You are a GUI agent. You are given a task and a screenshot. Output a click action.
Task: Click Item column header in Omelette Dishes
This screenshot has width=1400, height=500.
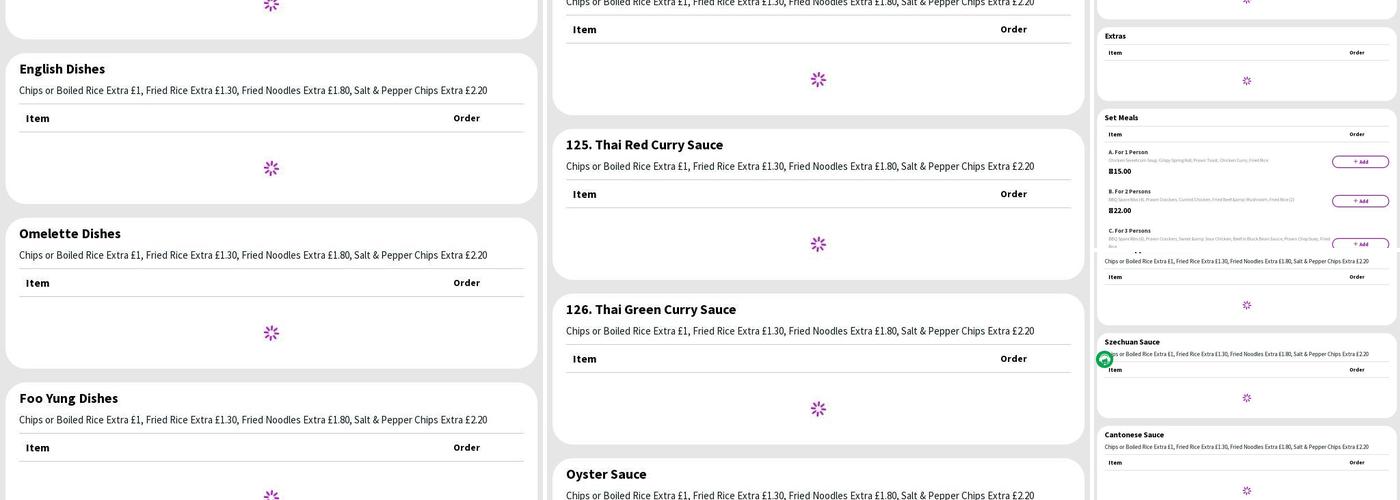click(38, 283)
